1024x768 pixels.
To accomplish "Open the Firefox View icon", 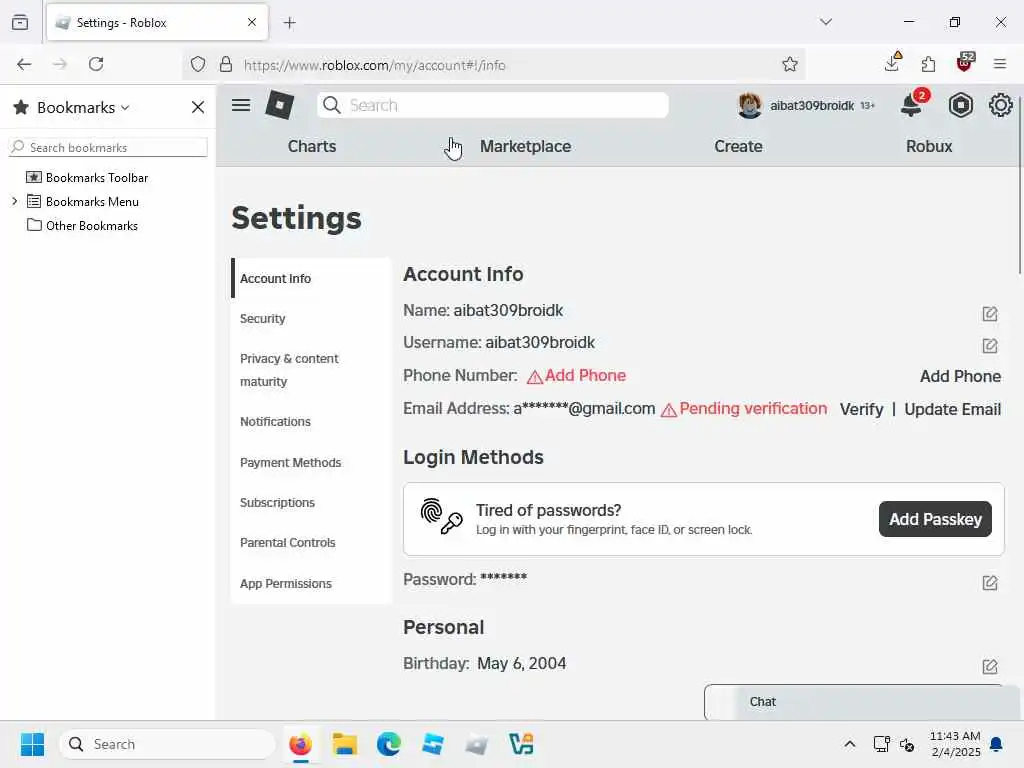I will [x=20, y=22].
